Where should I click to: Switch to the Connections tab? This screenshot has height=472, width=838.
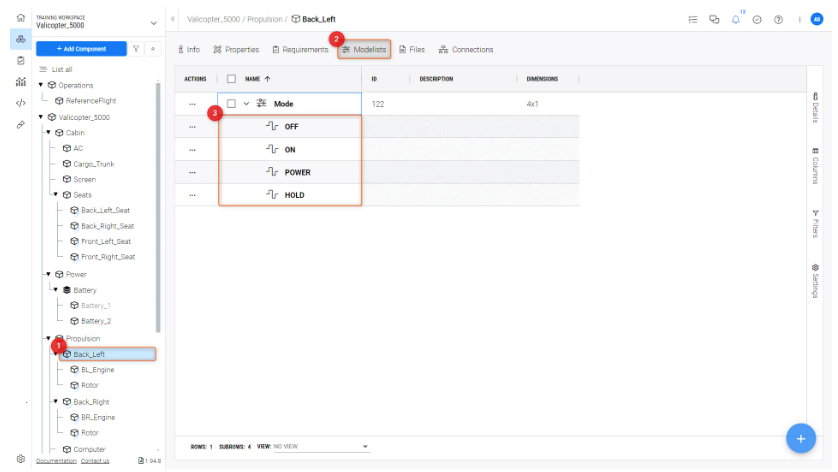point(465,49)
